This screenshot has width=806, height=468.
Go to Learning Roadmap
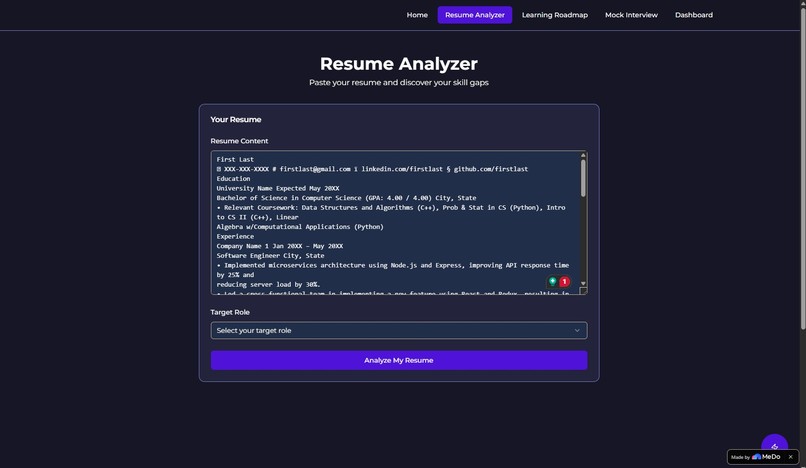click(555, 15)
